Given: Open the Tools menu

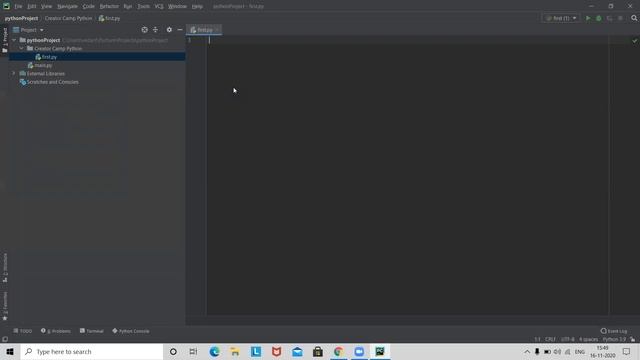Looking at the screenshot, I should (x=143, y=6).
